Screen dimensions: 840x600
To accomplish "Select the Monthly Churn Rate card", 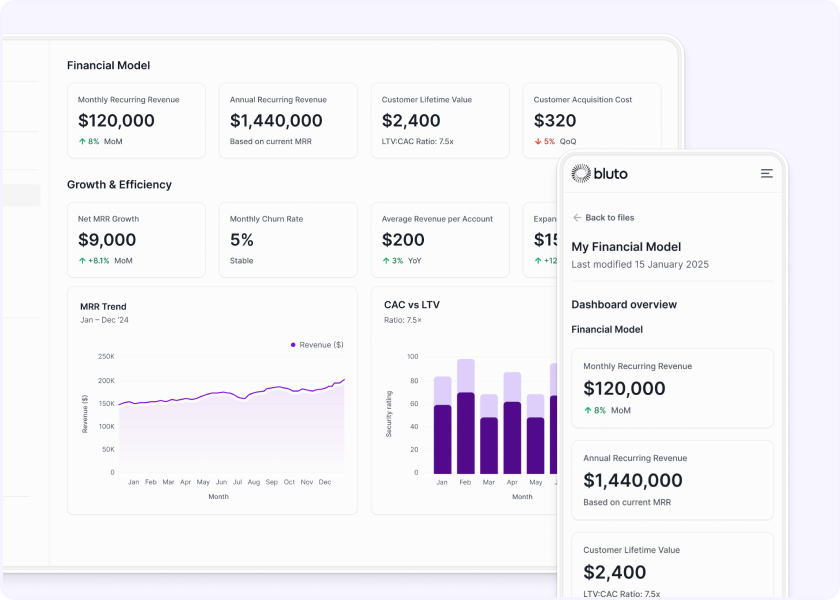I will point(287,240).
